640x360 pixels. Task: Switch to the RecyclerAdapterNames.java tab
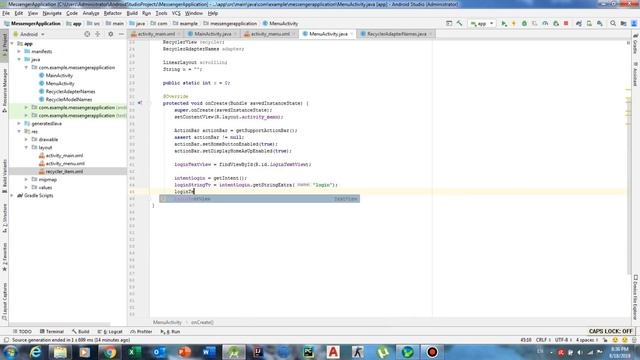coord(396,34)
